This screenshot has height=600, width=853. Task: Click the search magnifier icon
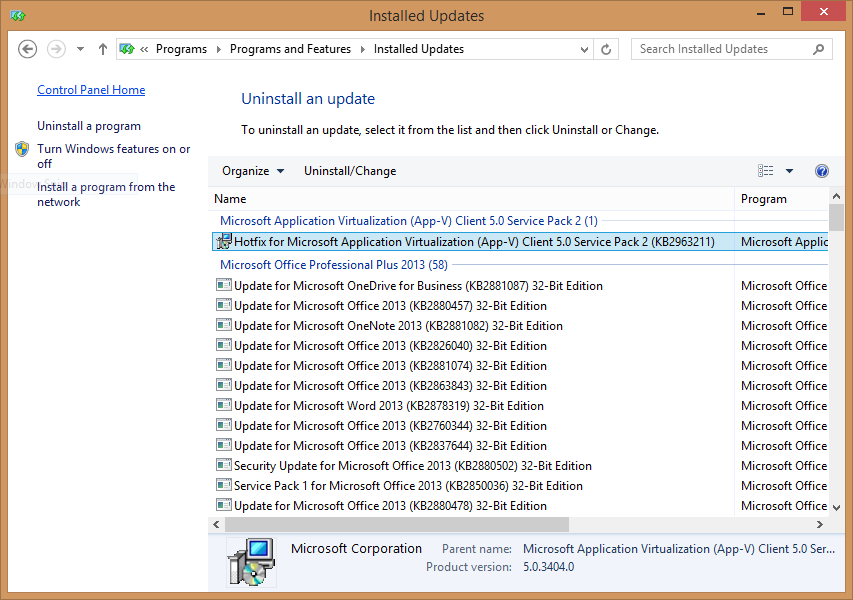[819, 50]
